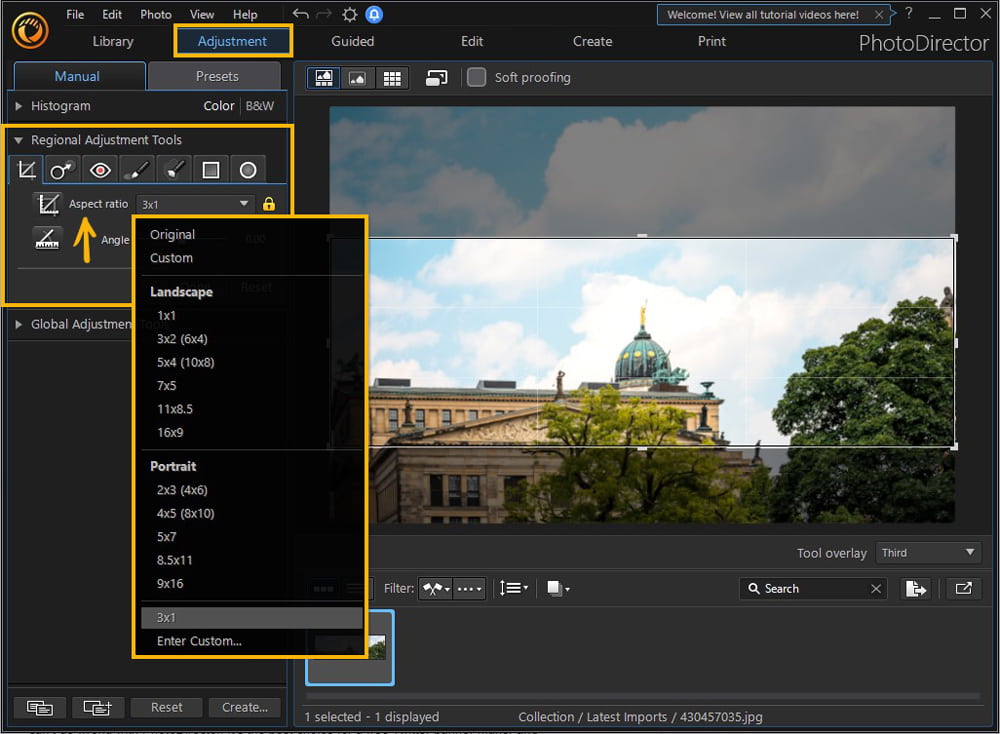Click the flip/rotate viewer icon

(436, 77)
